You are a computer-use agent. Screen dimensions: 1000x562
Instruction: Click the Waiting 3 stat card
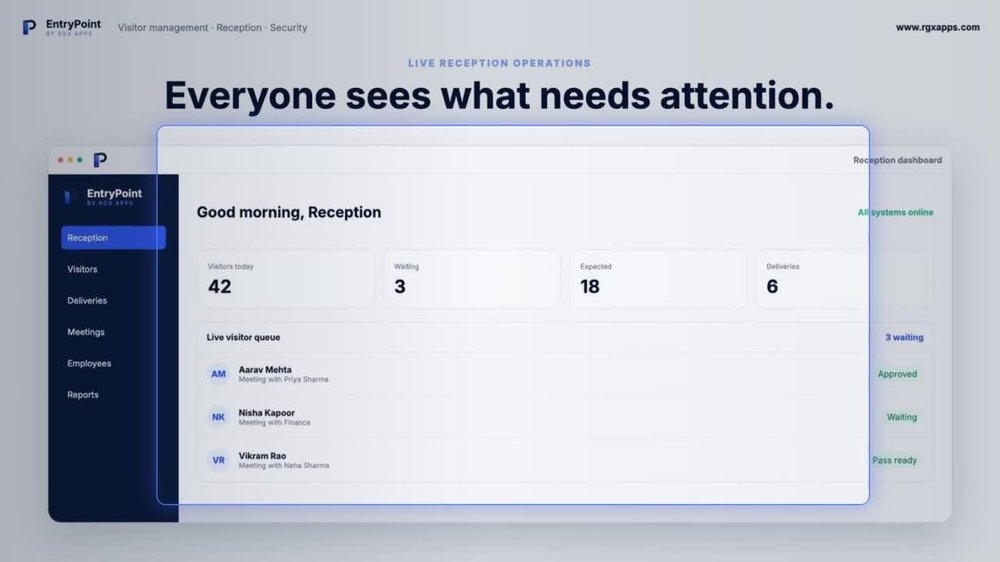[472, 279]
